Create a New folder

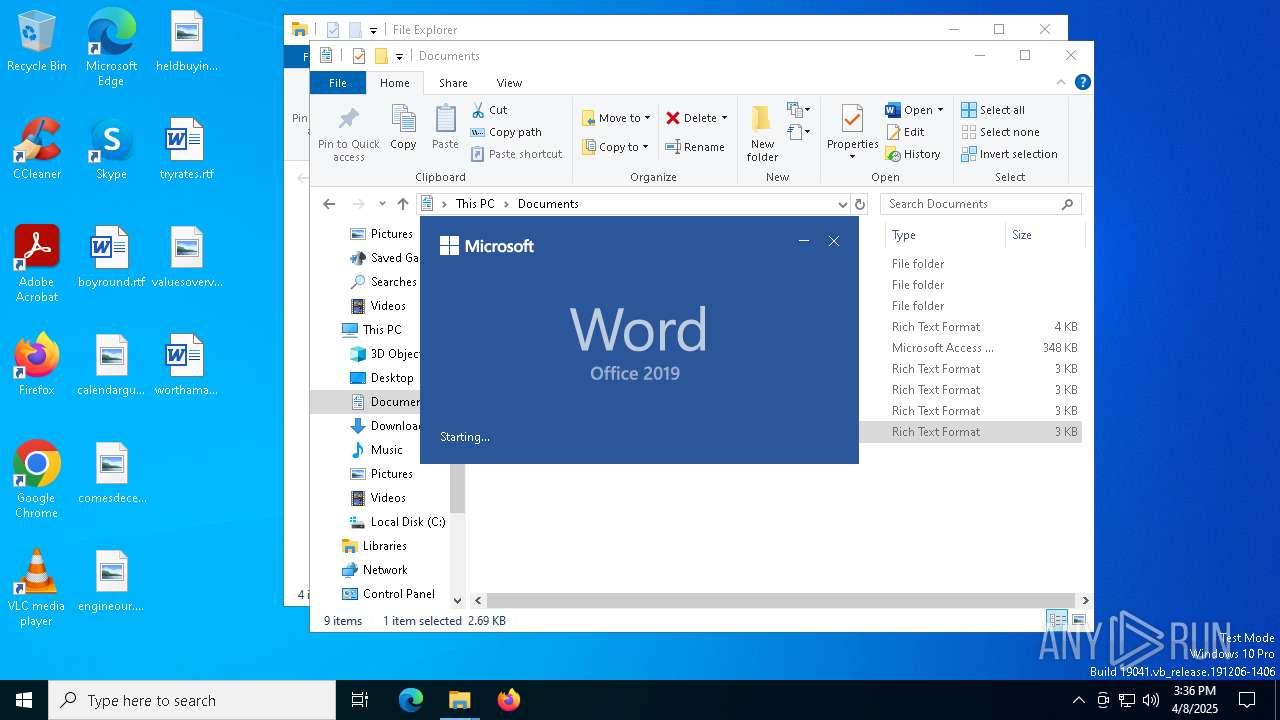[762, 133]
